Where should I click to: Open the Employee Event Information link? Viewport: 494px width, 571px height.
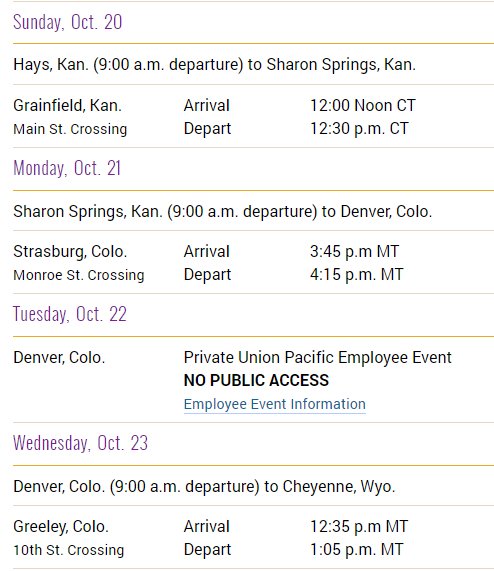(x=274, y=405)
